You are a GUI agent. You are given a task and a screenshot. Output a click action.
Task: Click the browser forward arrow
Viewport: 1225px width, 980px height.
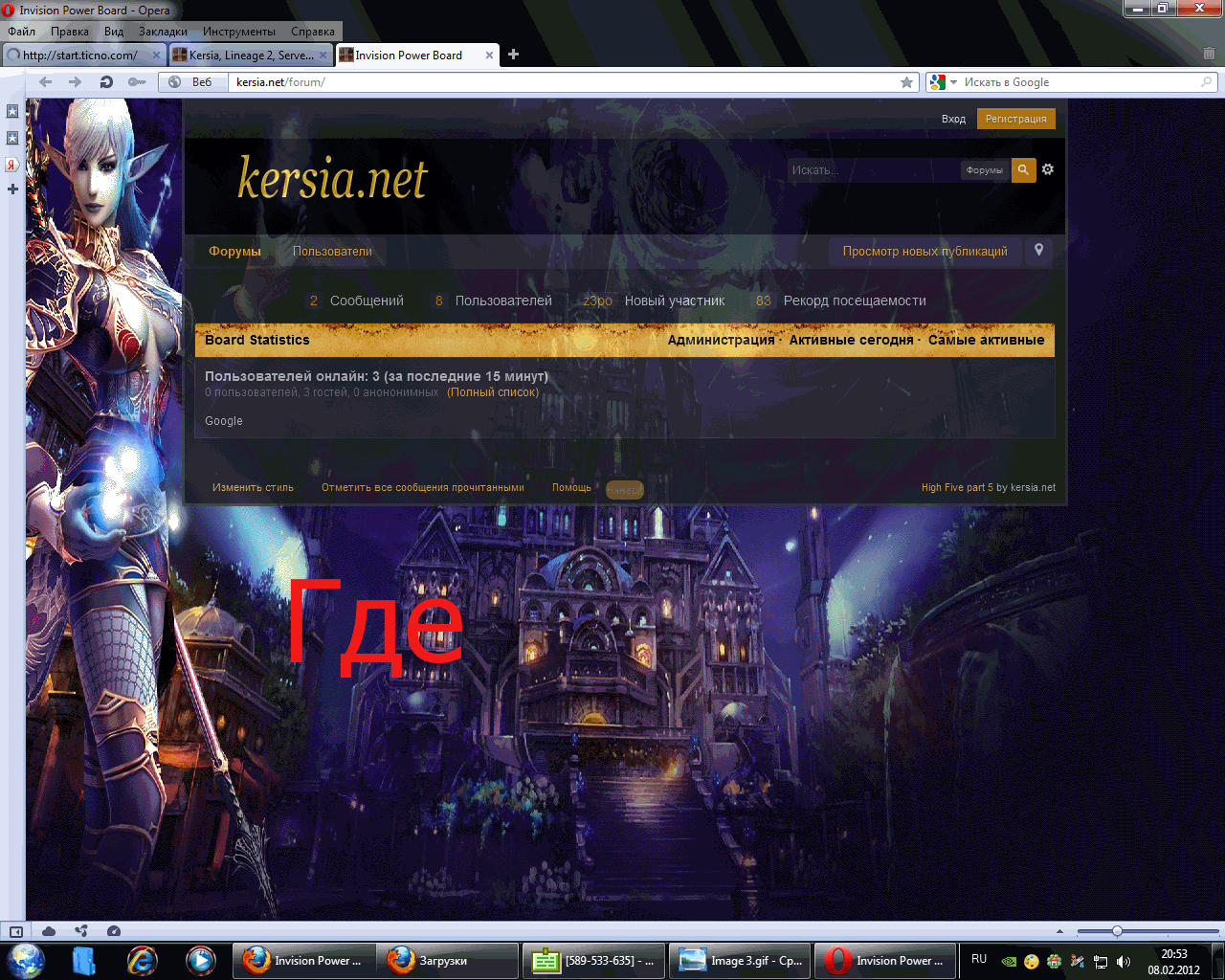point(76,82)
